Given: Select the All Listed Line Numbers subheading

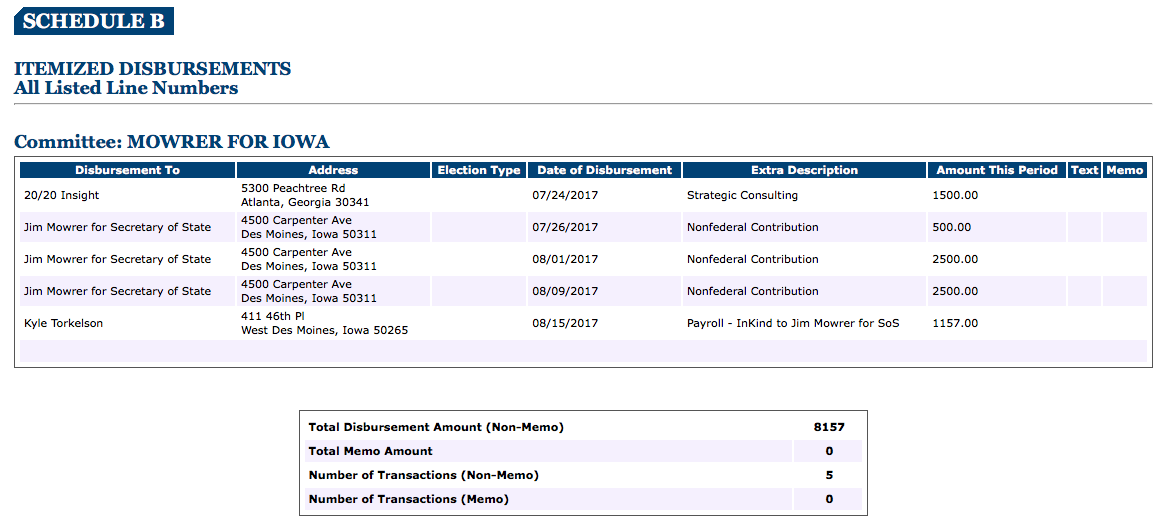Looking at the screenshot, I should point(126,88).
